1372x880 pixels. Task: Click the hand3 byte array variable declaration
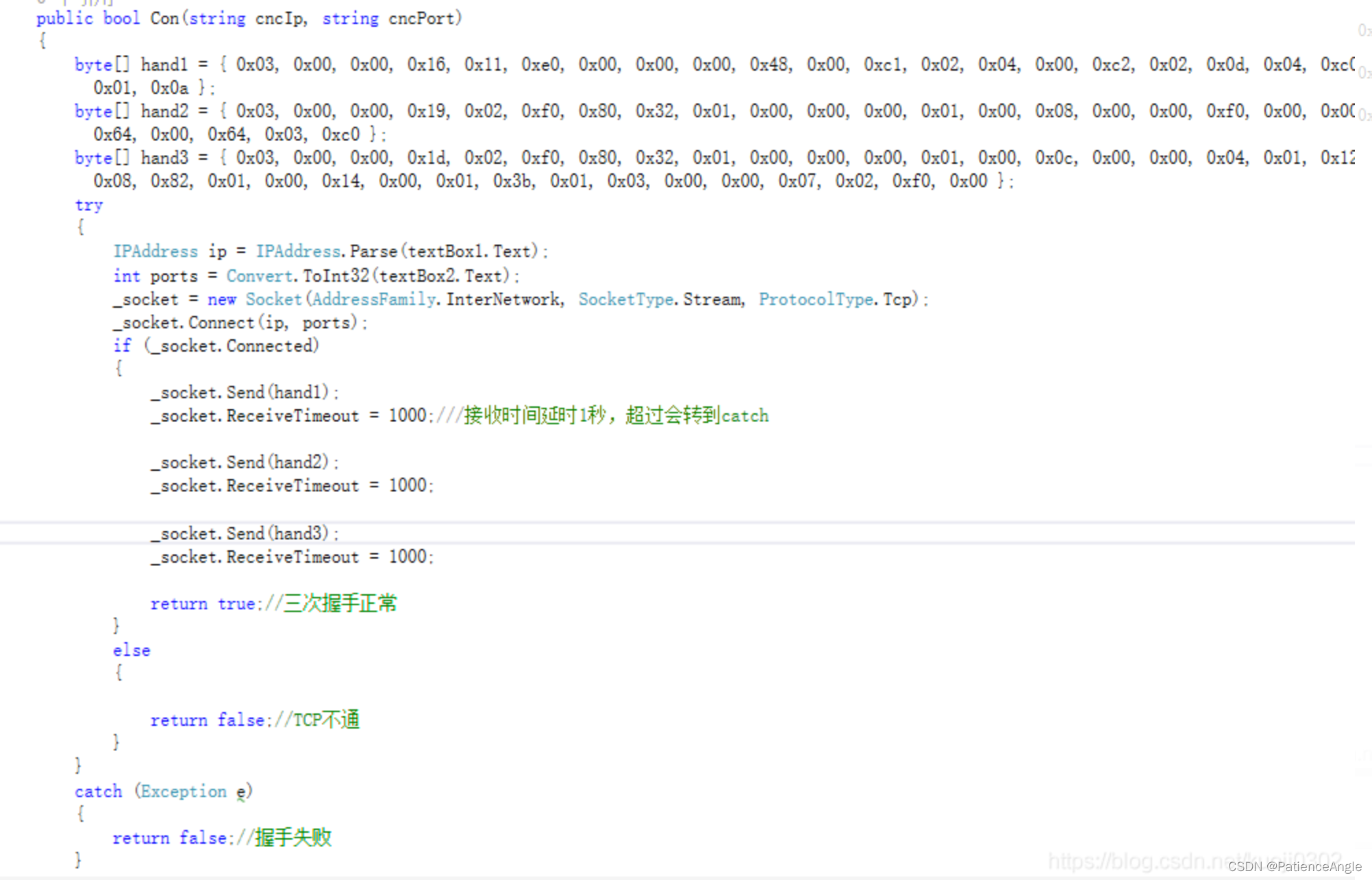(x=164, y=158)
